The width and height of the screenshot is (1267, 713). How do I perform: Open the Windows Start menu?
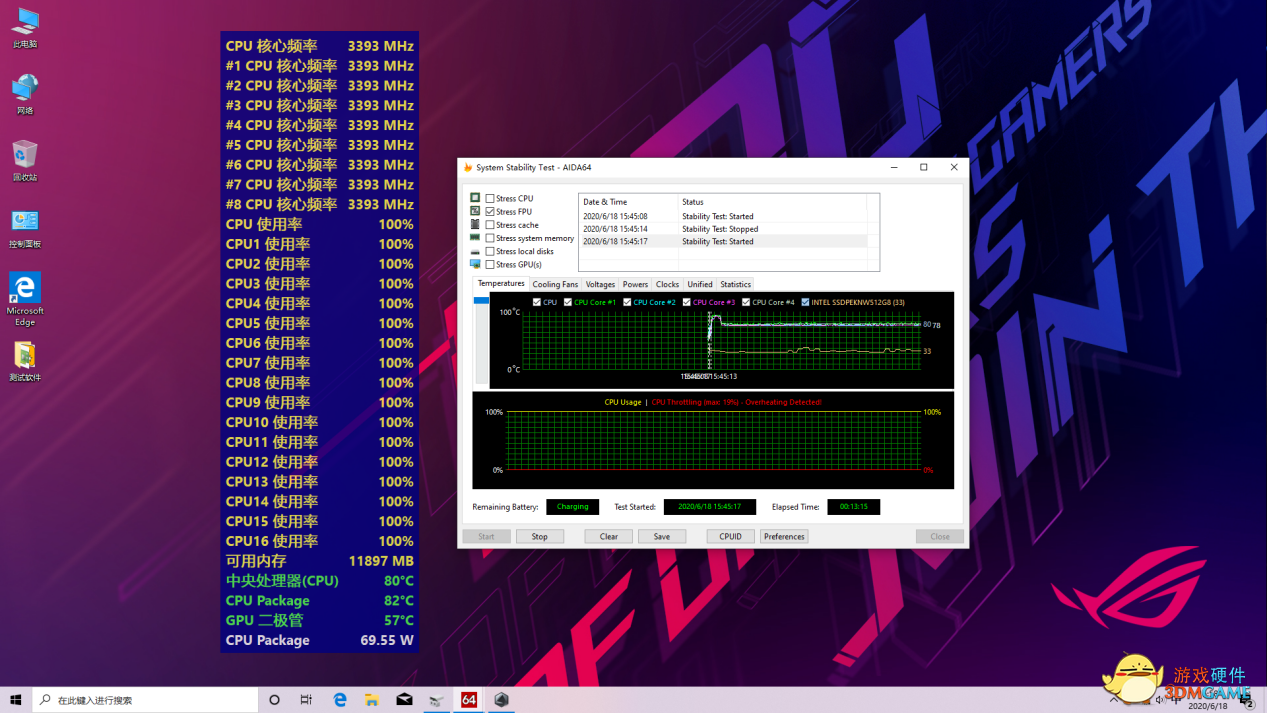point(16,700)
